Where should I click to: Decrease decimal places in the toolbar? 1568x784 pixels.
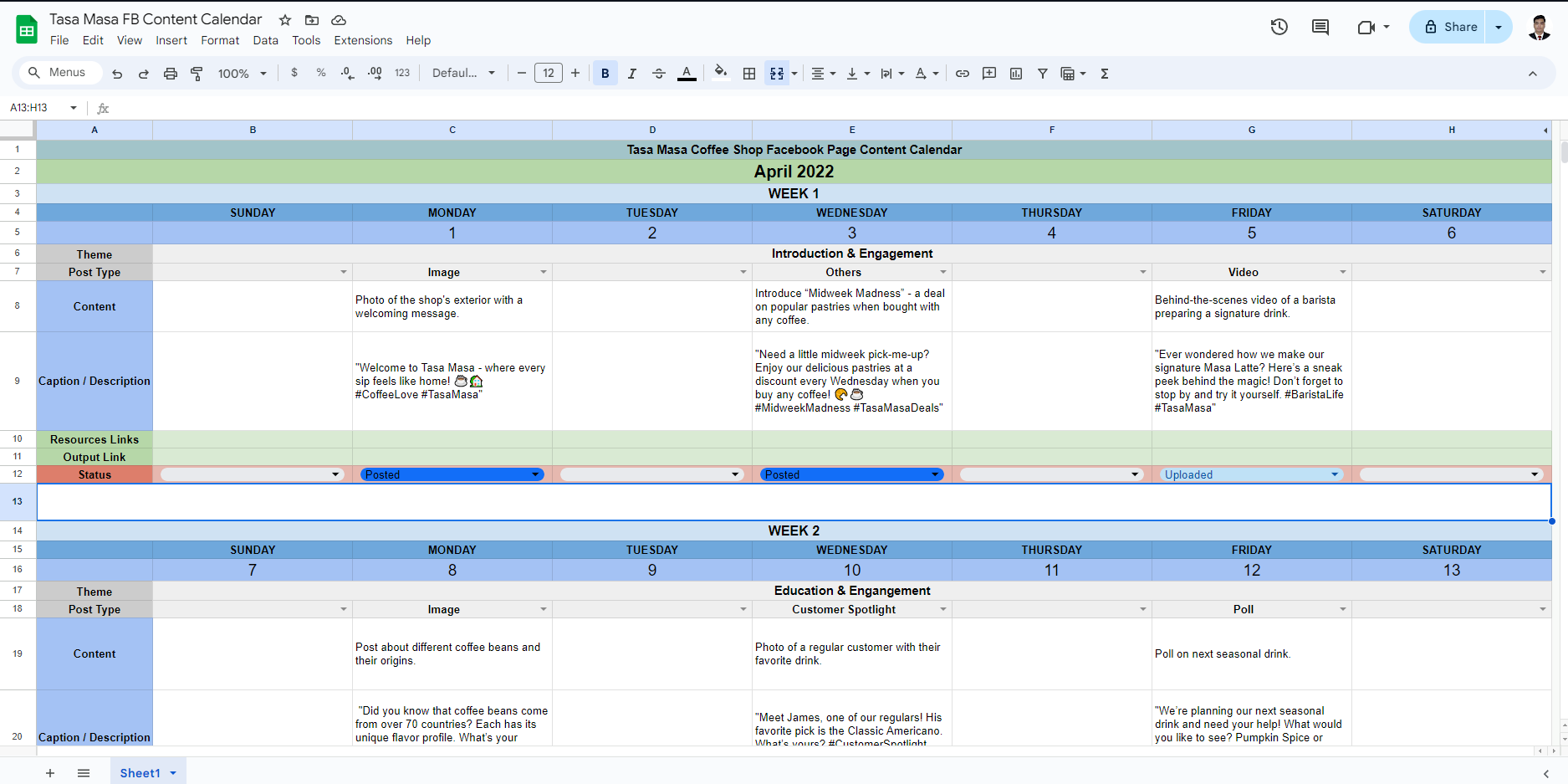348,73
